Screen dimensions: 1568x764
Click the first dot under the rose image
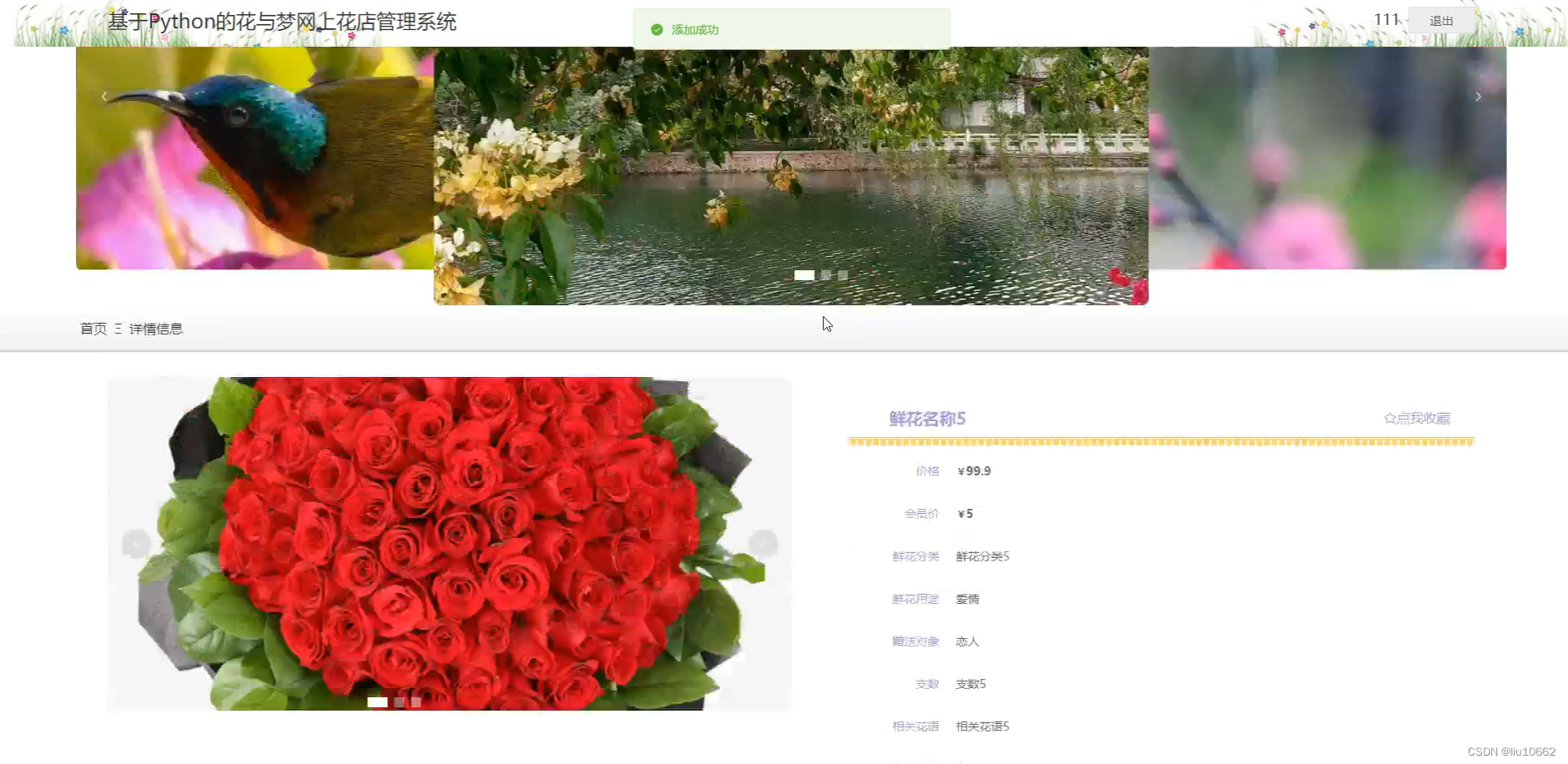(377, 702)
